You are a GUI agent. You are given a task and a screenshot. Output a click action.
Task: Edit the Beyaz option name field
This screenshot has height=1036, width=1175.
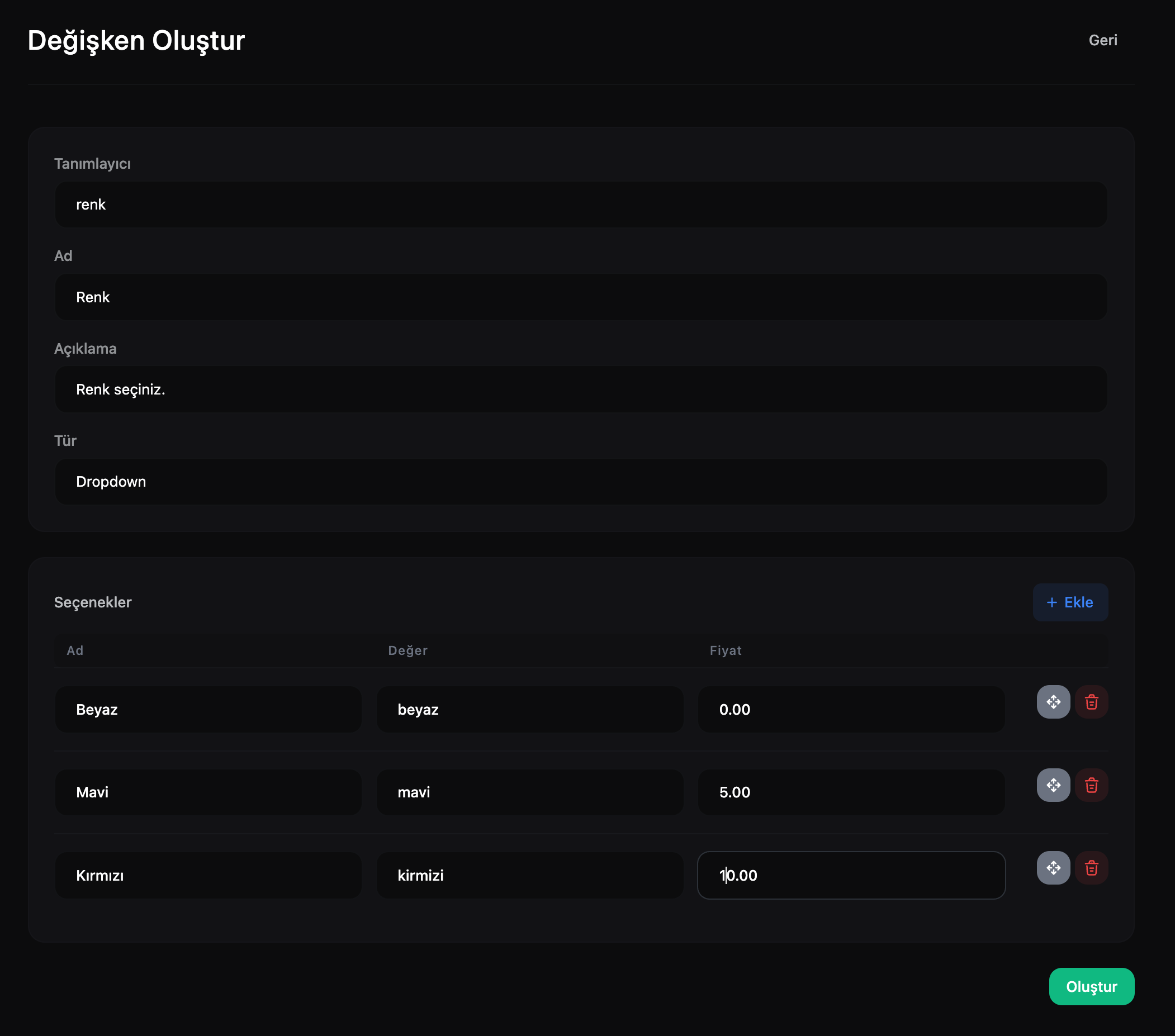click(208, 710)
